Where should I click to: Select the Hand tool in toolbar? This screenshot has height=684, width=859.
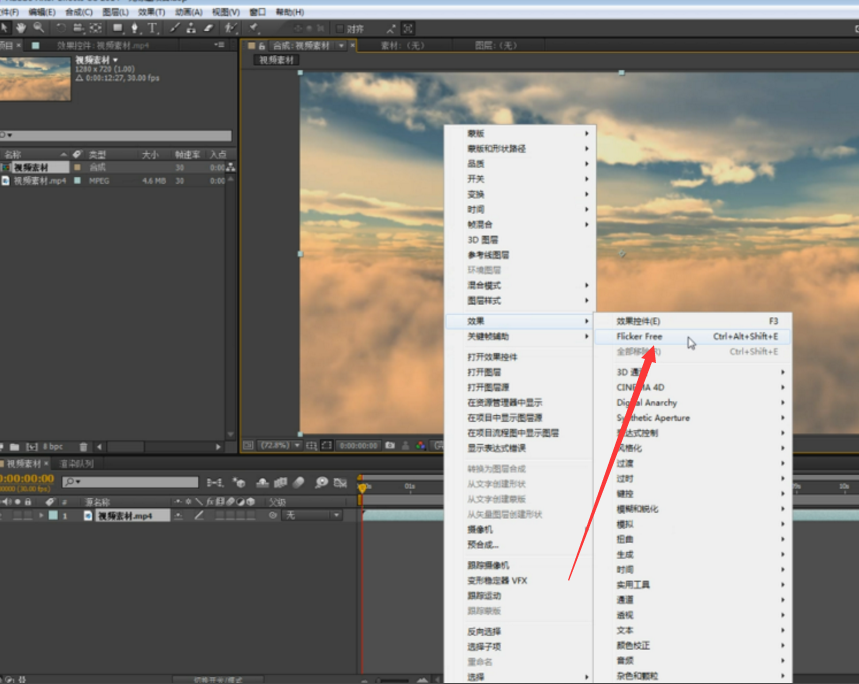20,29
